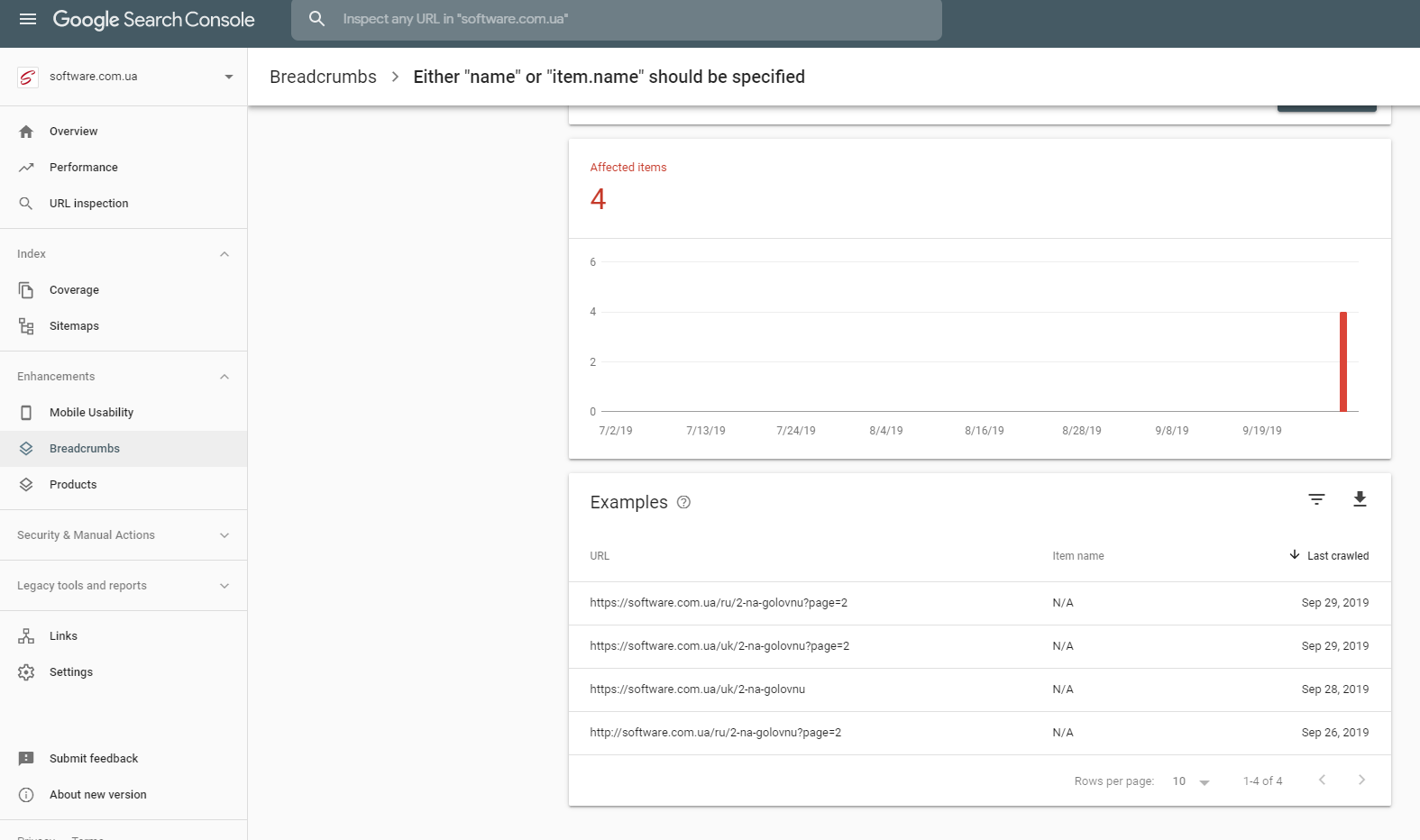
Task: Click the Products layers icon
Action: (x=26, y=485)
